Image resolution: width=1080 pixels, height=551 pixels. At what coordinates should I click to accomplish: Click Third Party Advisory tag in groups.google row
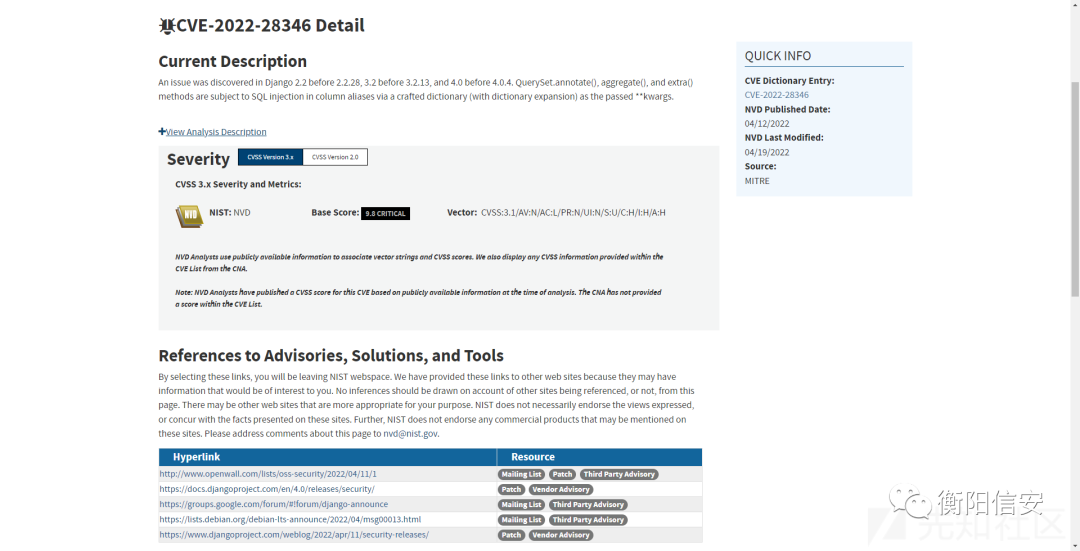(x=588, y=505)
